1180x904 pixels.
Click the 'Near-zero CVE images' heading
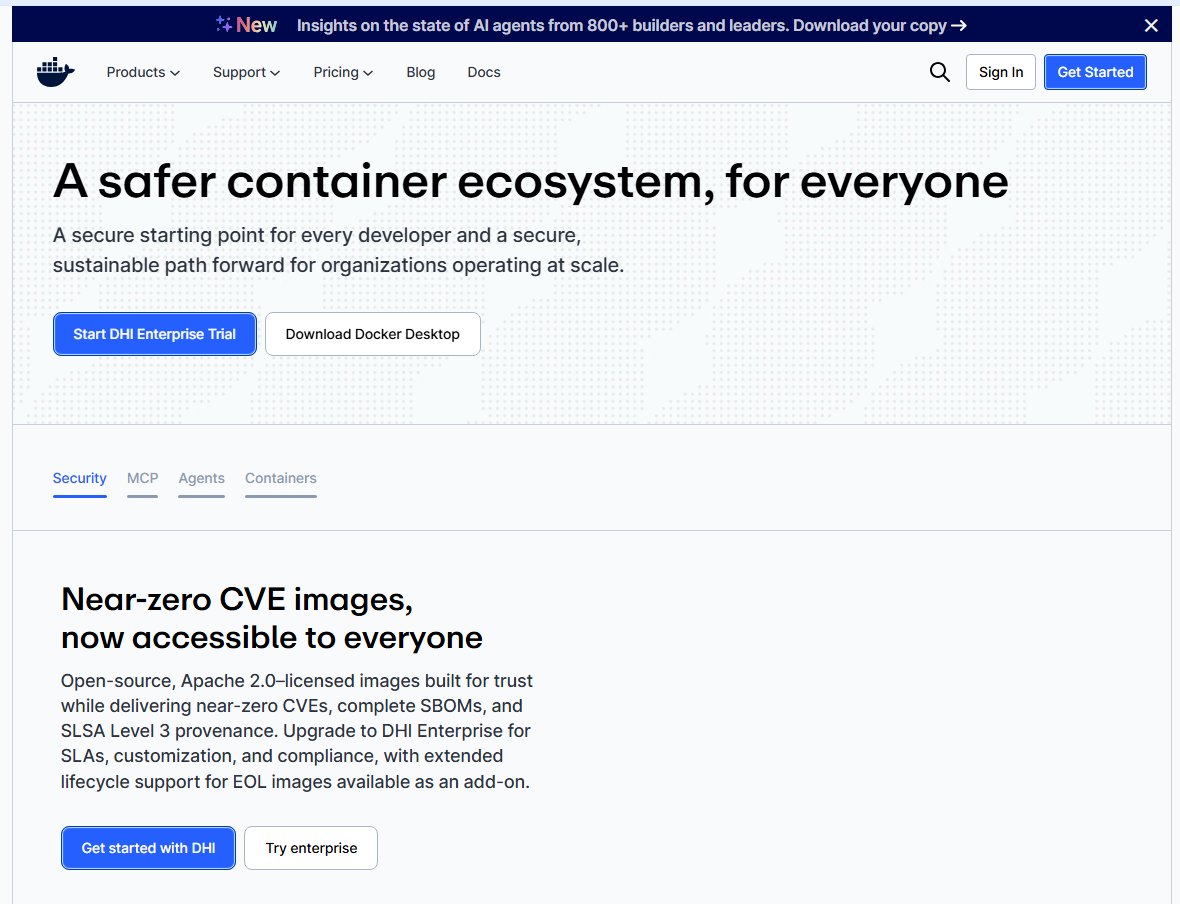[x=272, y=618]
